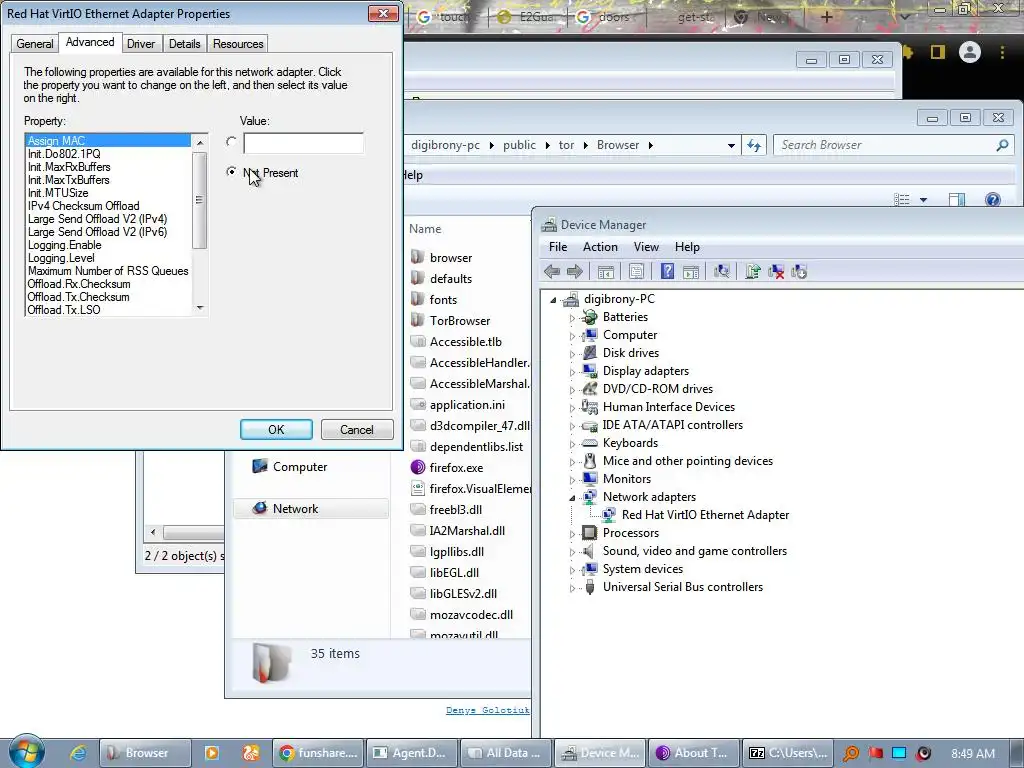Screen dimensions: 1024x768
Task: Open the File menu in Device Manager
Action: pyautogui.click(x=558, y=247)
